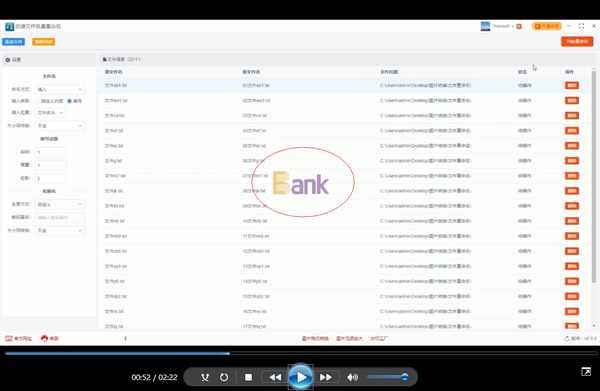Click the scrollbar down arrow of file list
Image resolution: width=600 pixels, height=391 pixels.
pos(593,326)
